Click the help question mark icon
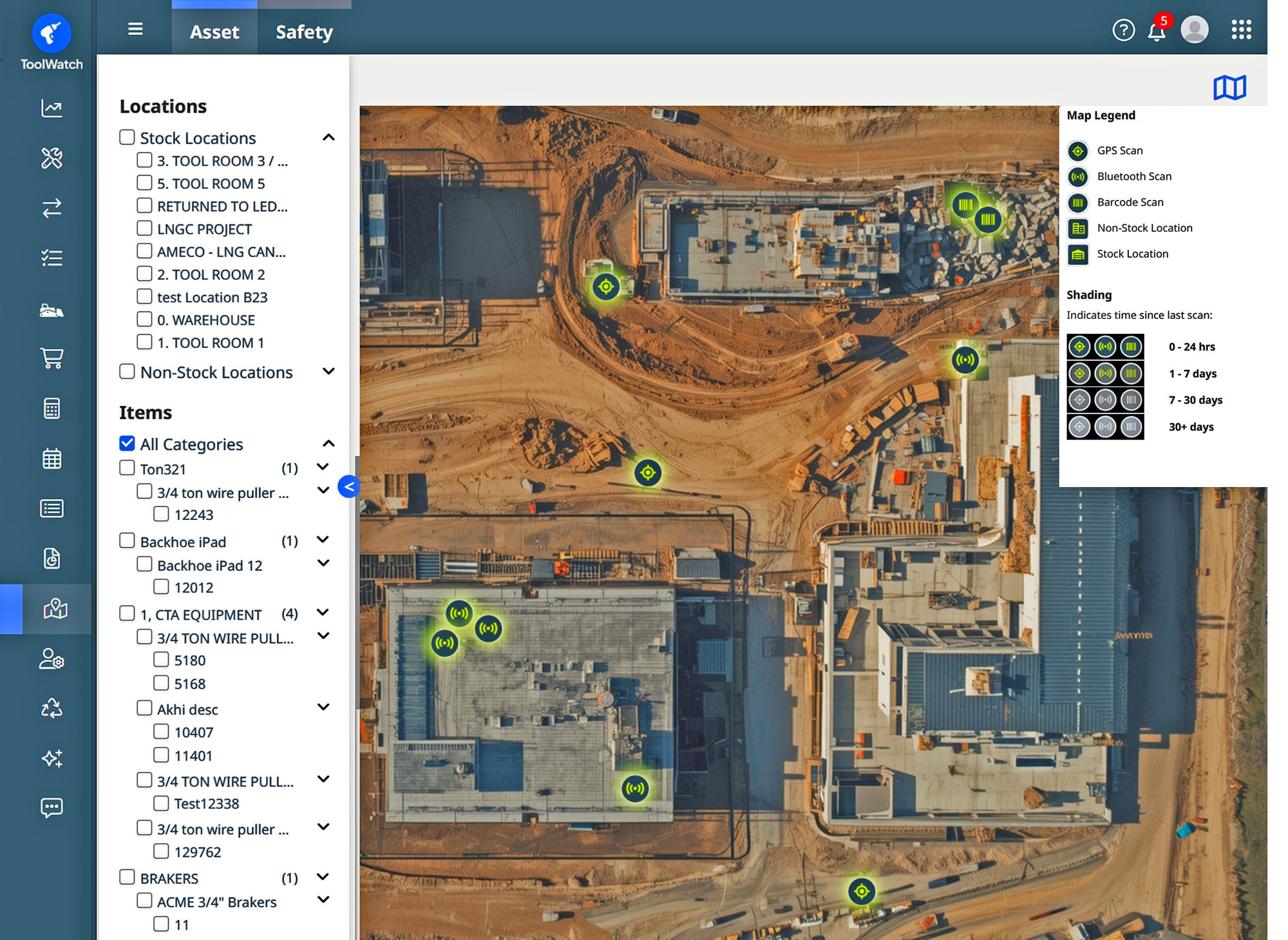 [1123, 30]
